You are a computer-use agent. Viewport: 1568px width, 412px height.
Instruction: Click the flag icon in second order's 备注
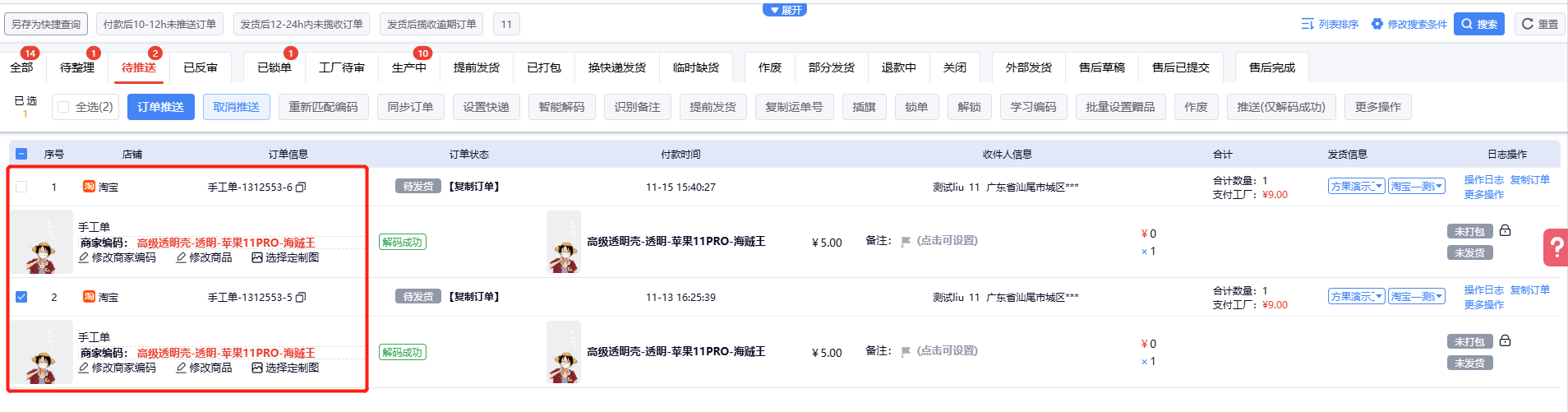(x=906, y=352)
